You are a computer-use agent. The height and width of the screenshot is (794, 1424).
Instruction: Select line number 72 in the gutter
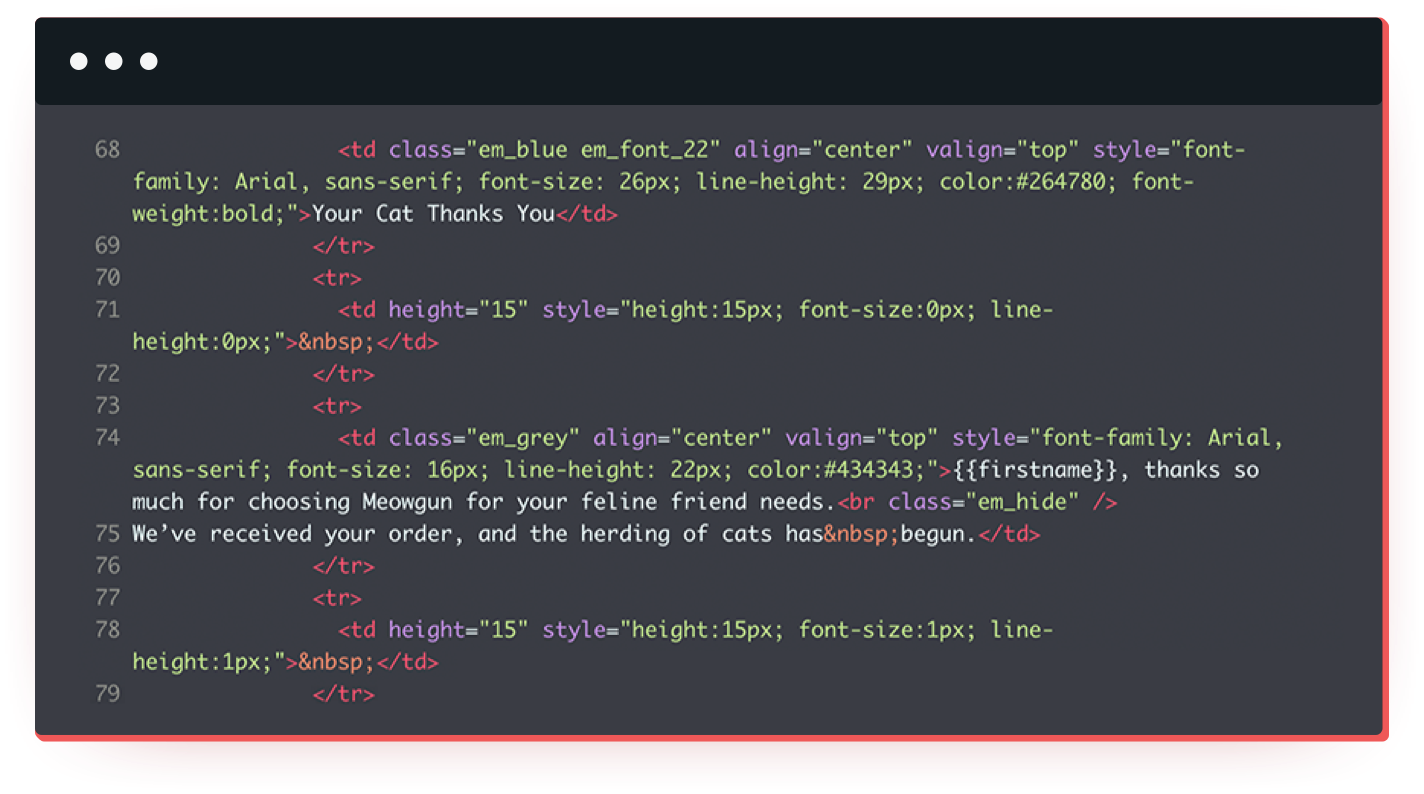(107, 374)
